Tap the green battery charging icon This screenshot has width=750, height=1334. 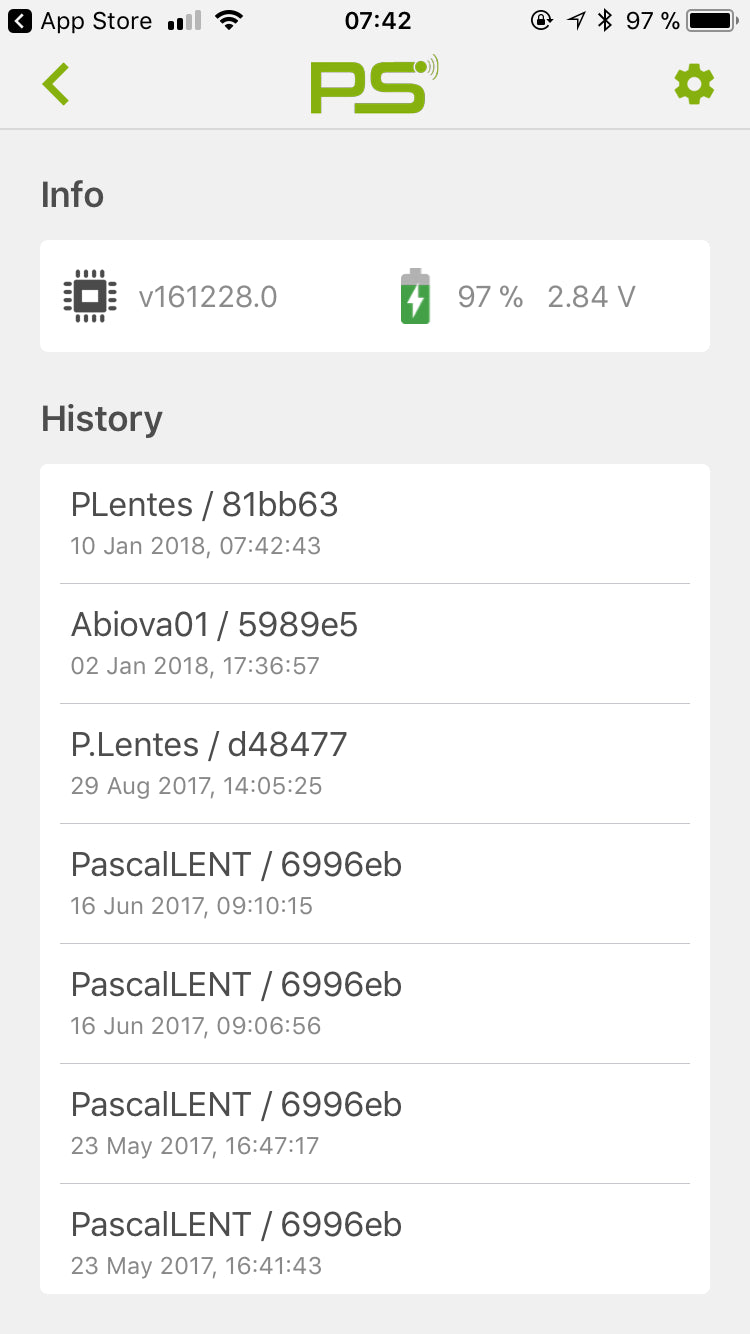point(415,297)
